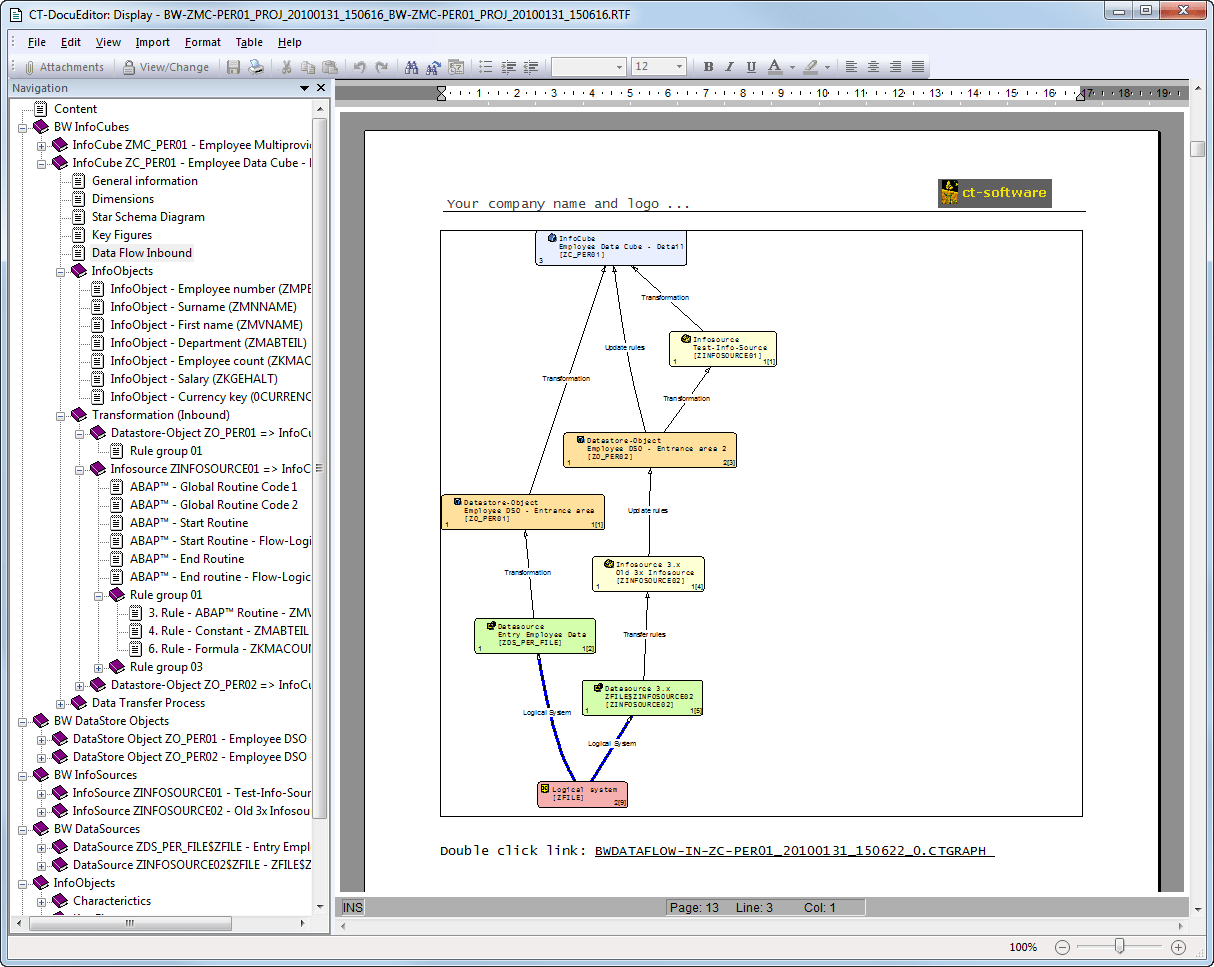Click the Print icon
The image size is (1214, 967).
coord(257,67)
